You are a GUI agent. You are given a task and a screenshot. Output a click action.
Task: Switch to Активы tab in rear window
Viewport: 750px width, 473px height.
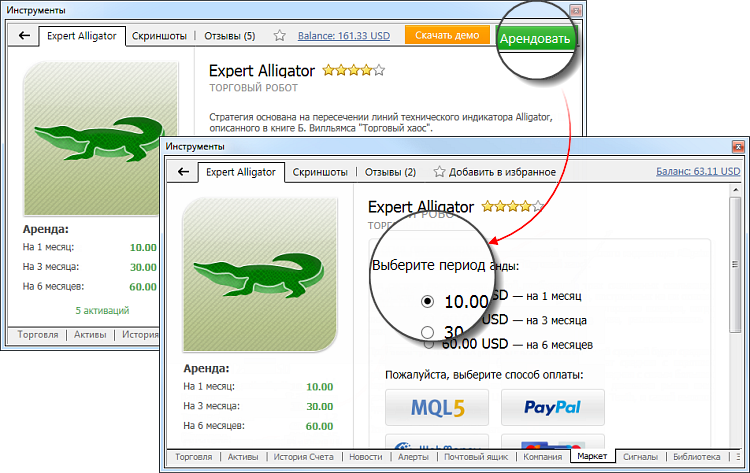[x=90, y=335]
